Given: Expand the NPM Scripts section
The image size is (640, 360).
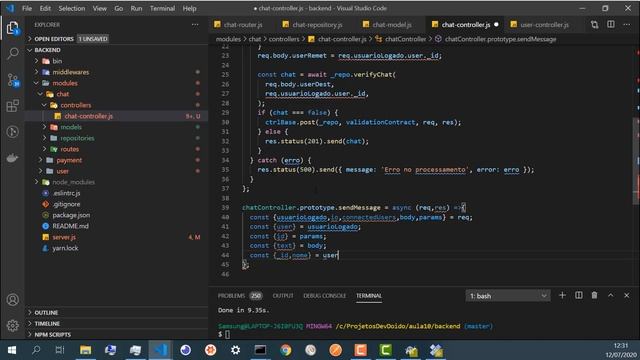Looking at the screenshot, I should pyautogui.click(x=117, y=334).
